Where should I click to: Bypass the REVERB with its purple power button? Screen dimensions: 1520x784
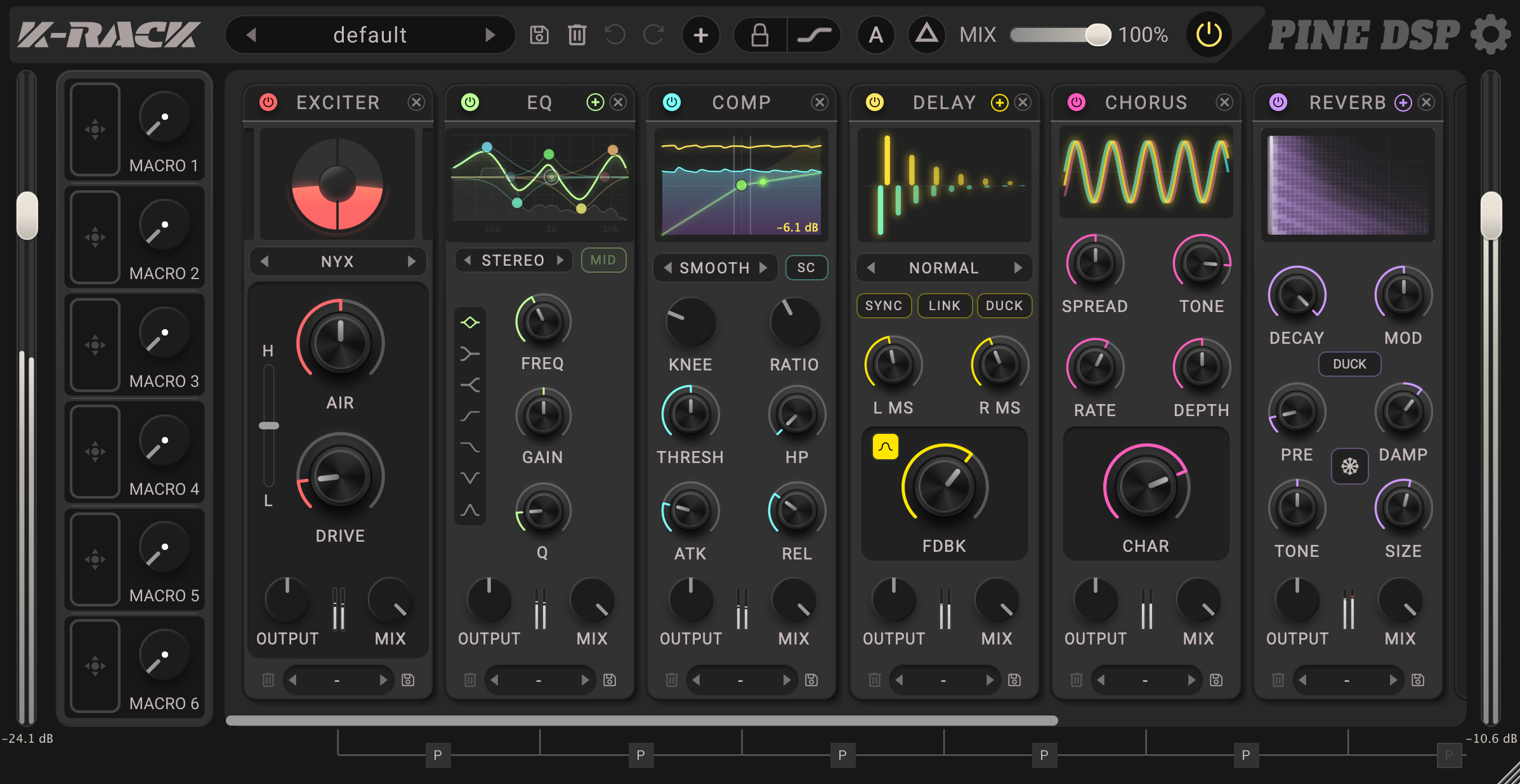pos(1278,102)
